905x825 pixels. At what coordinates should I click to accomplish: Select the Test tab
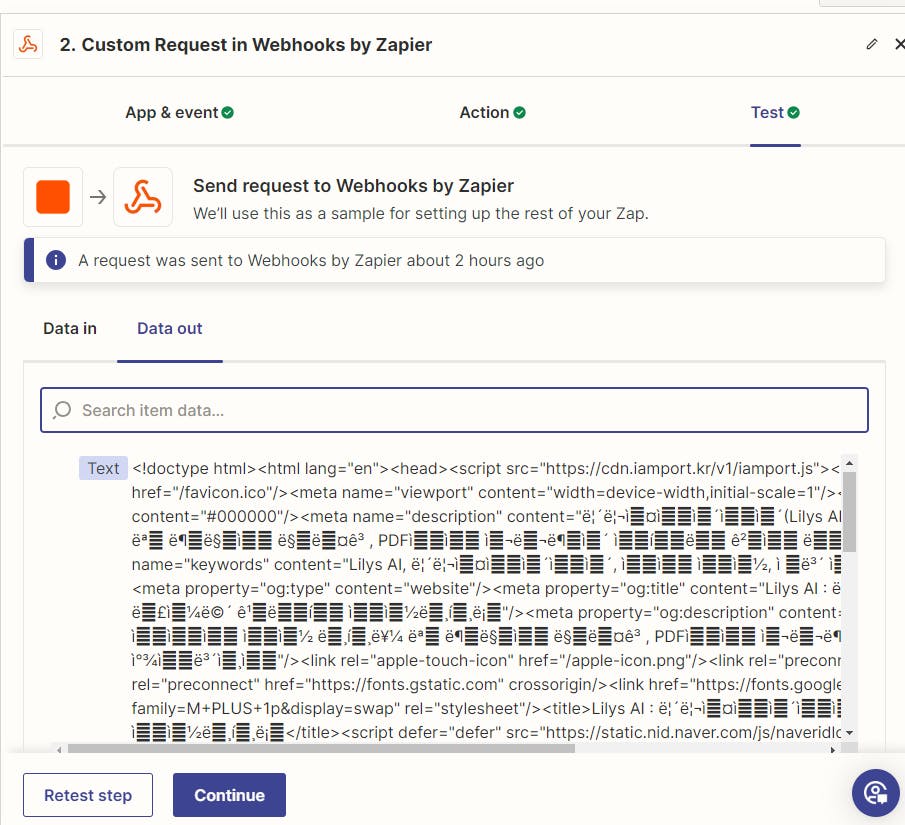(767, 113)
